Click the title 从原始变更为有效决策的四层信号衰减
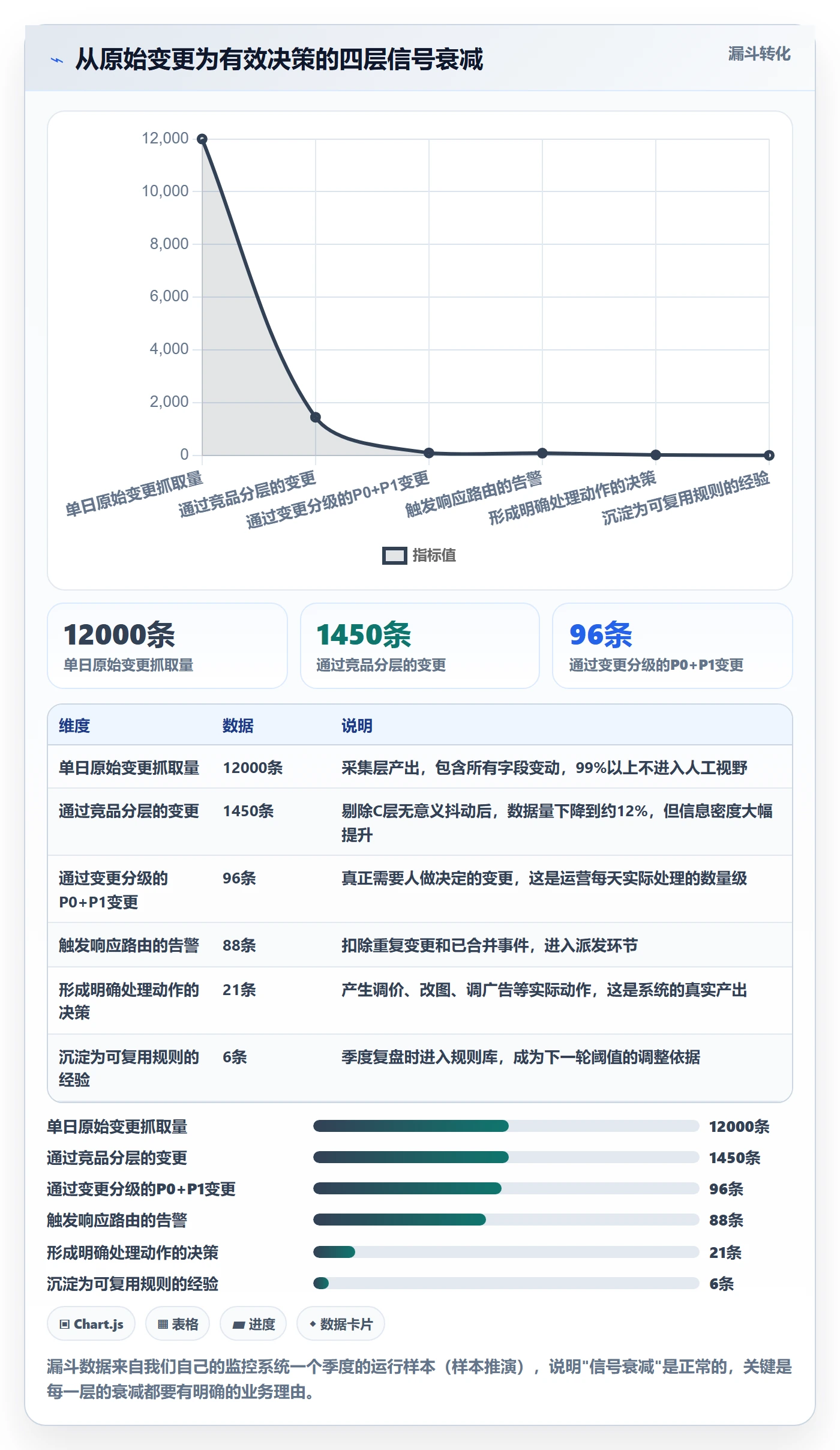 [x=279, y=59]
